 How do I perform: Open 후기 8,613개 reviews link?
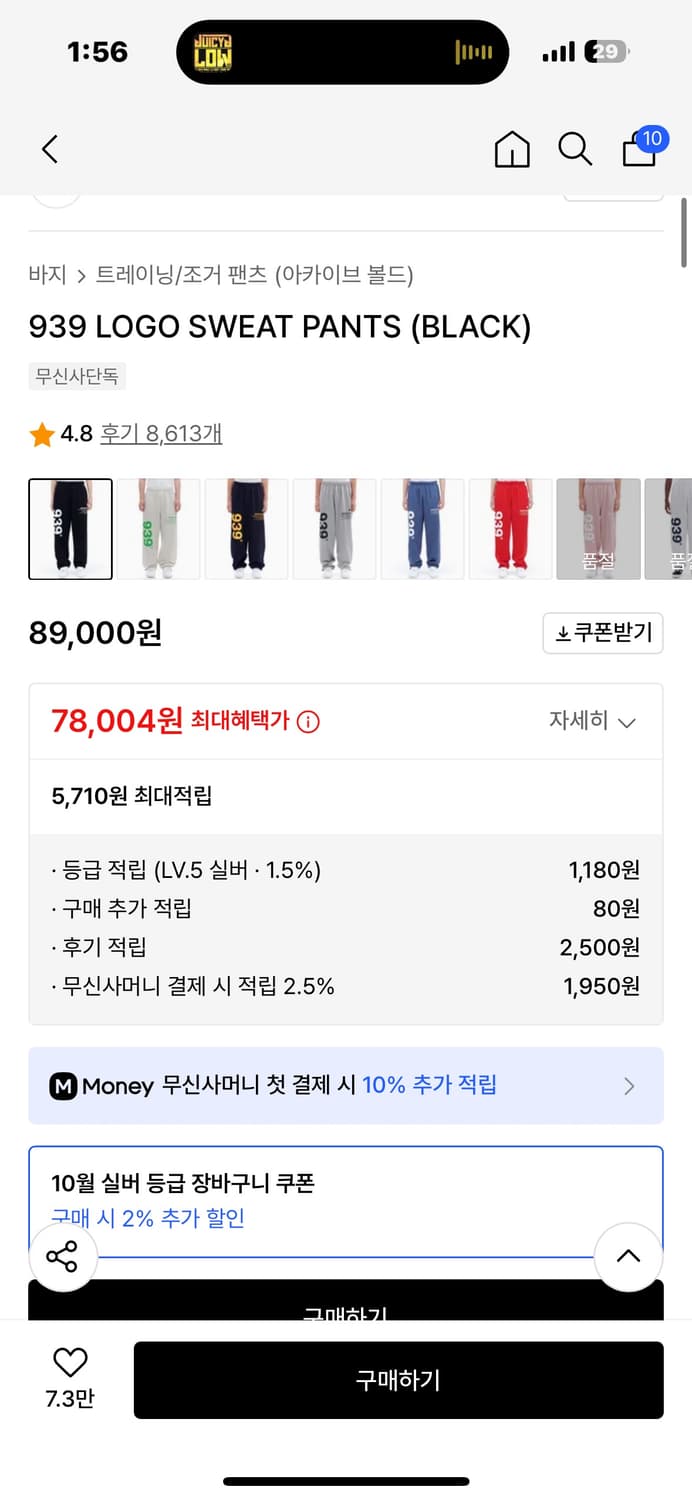coord(161,434)
